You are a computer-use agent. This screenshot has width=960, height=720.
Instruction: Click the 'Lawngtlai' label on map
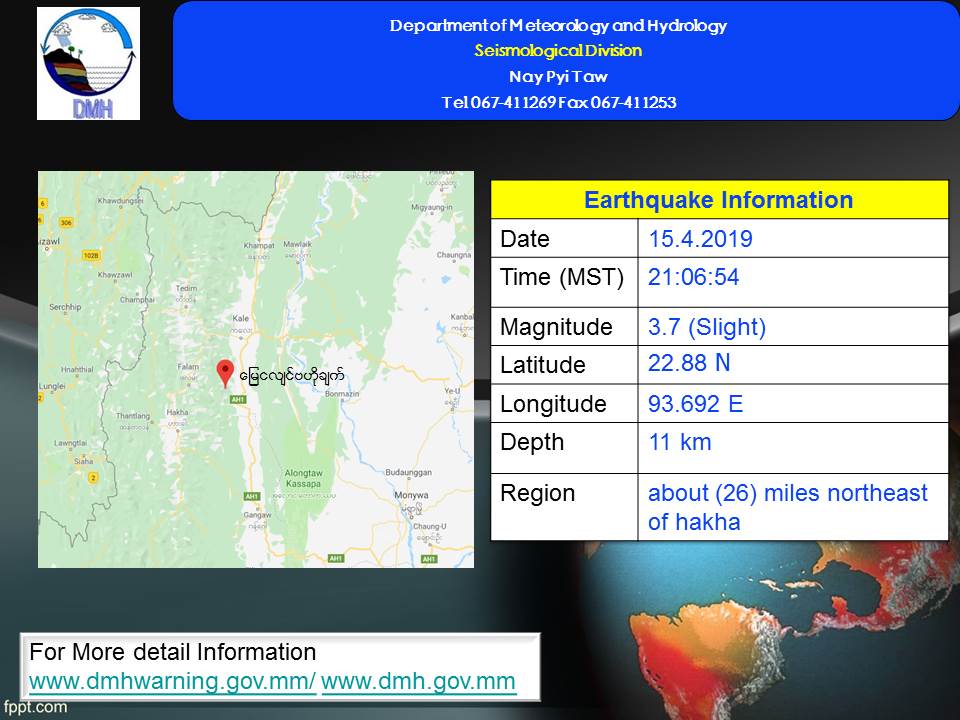click(x=70, y=443)
